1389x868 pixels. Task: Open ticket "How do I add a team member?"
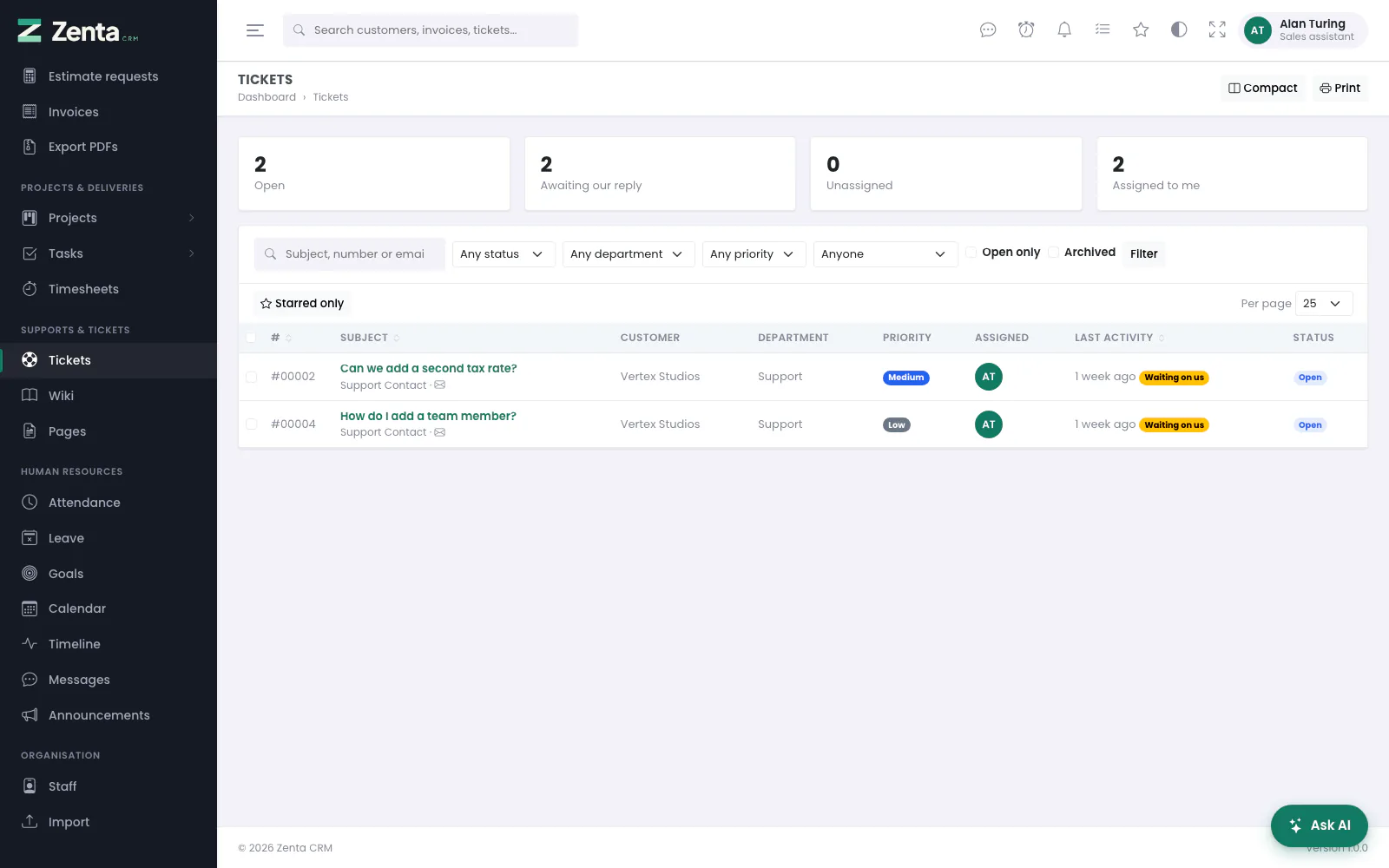click(428, 416)
